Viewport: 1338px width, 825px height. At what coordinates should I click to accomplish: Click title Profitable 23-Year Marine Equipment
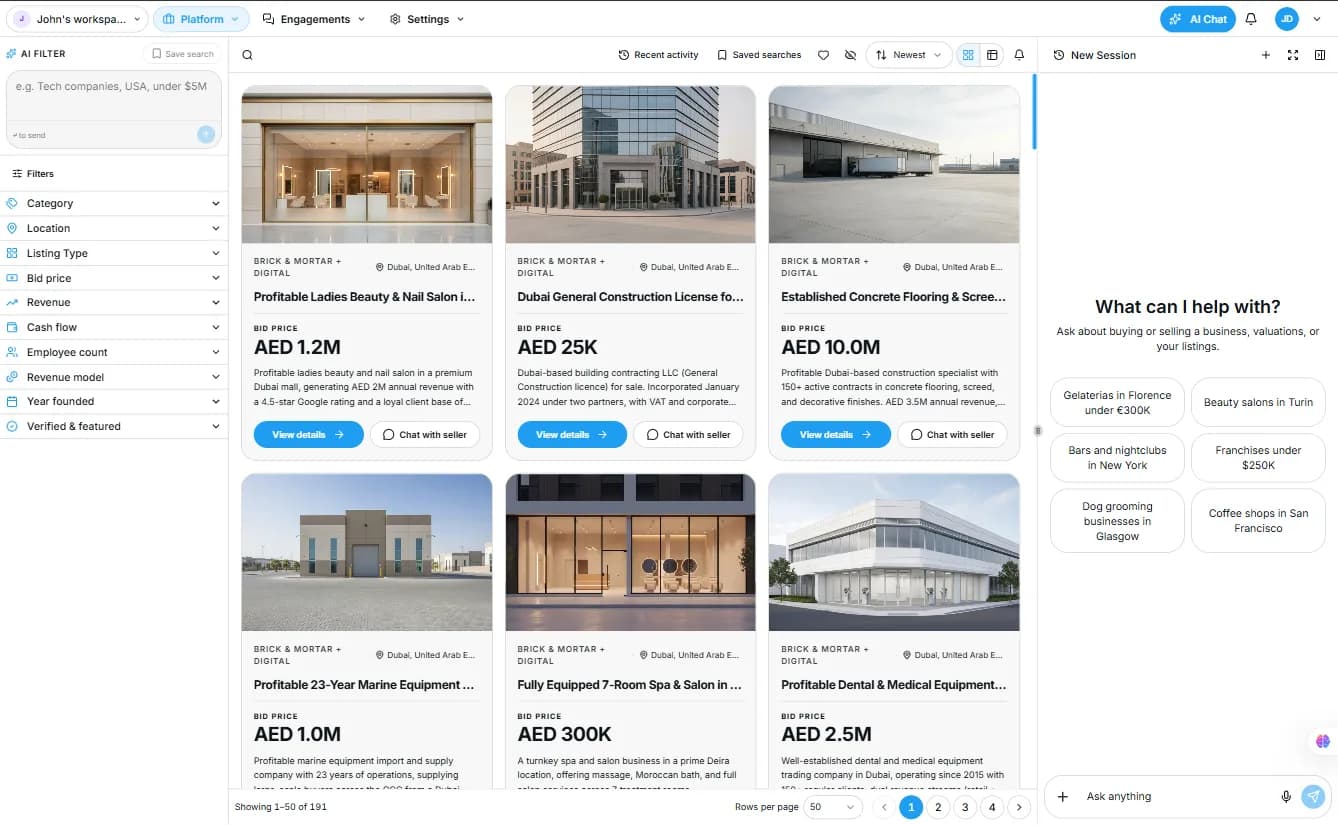pyautogui.click(x=364, y=685)
